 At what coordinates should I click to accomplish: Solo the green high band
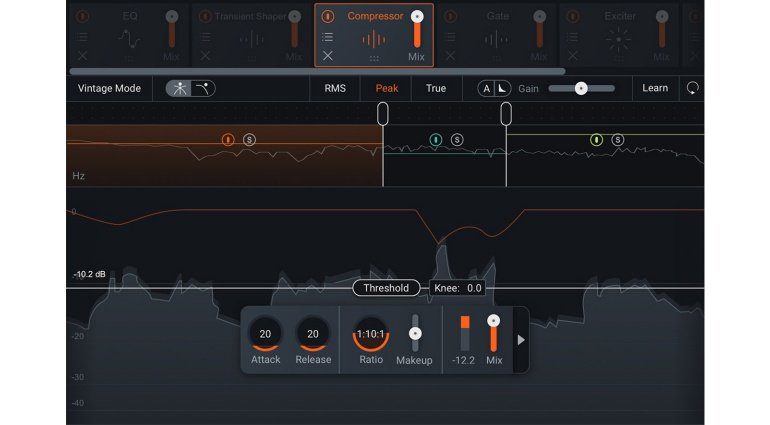(618, 139)
